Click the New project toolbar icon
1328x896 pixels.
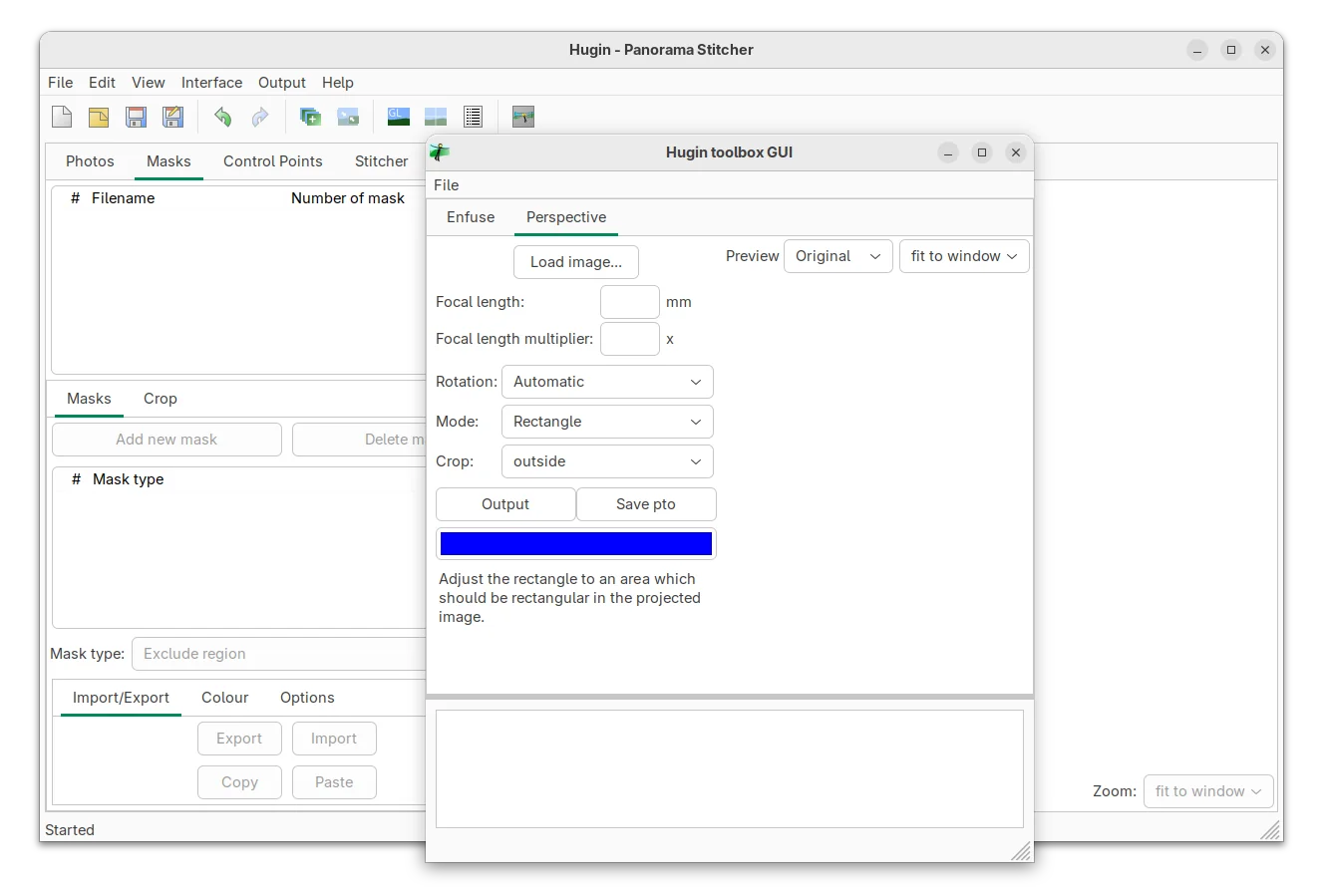pyautogui.click(x=62, y=117)
